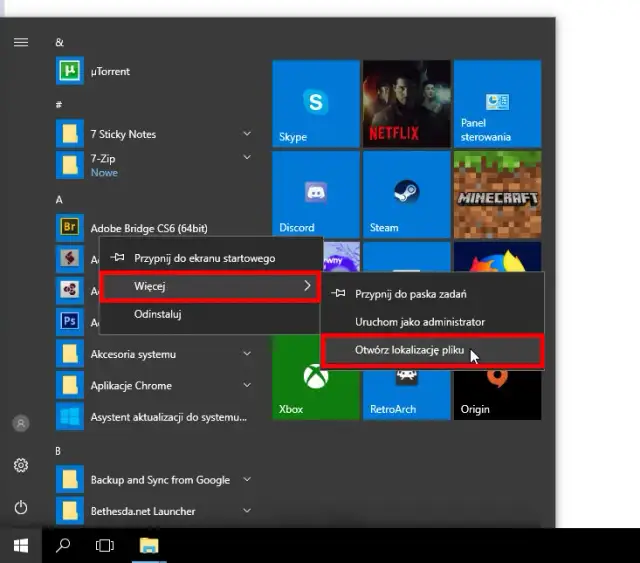Choose Uruchom jako administrator

coord(433,322)
